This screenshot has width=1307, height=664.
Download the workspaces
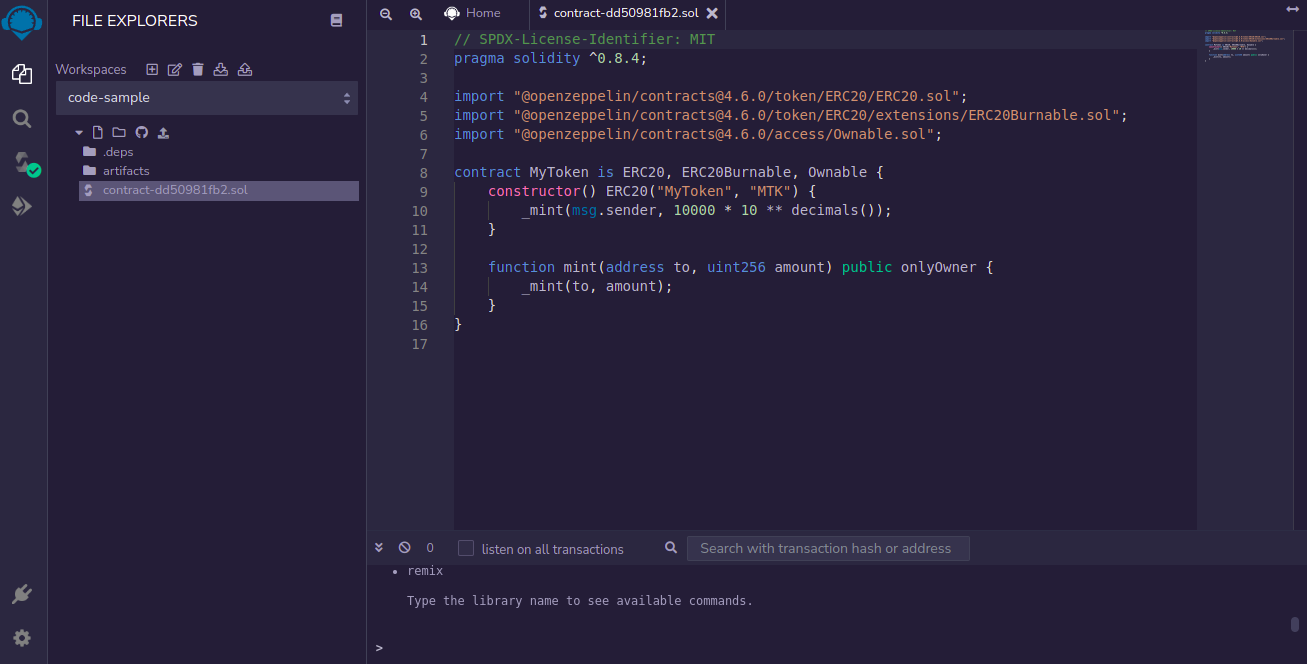221,69
